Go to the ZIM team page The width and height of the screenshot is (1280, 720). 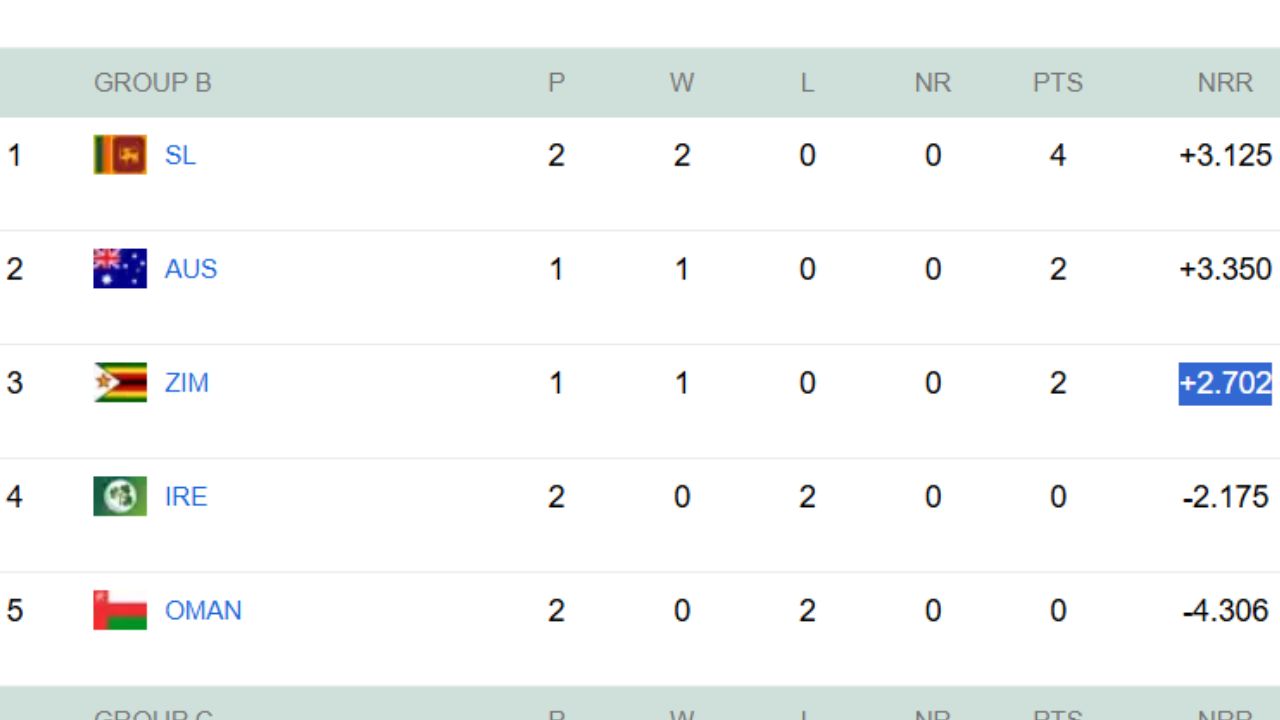click(x=187, y=383)
